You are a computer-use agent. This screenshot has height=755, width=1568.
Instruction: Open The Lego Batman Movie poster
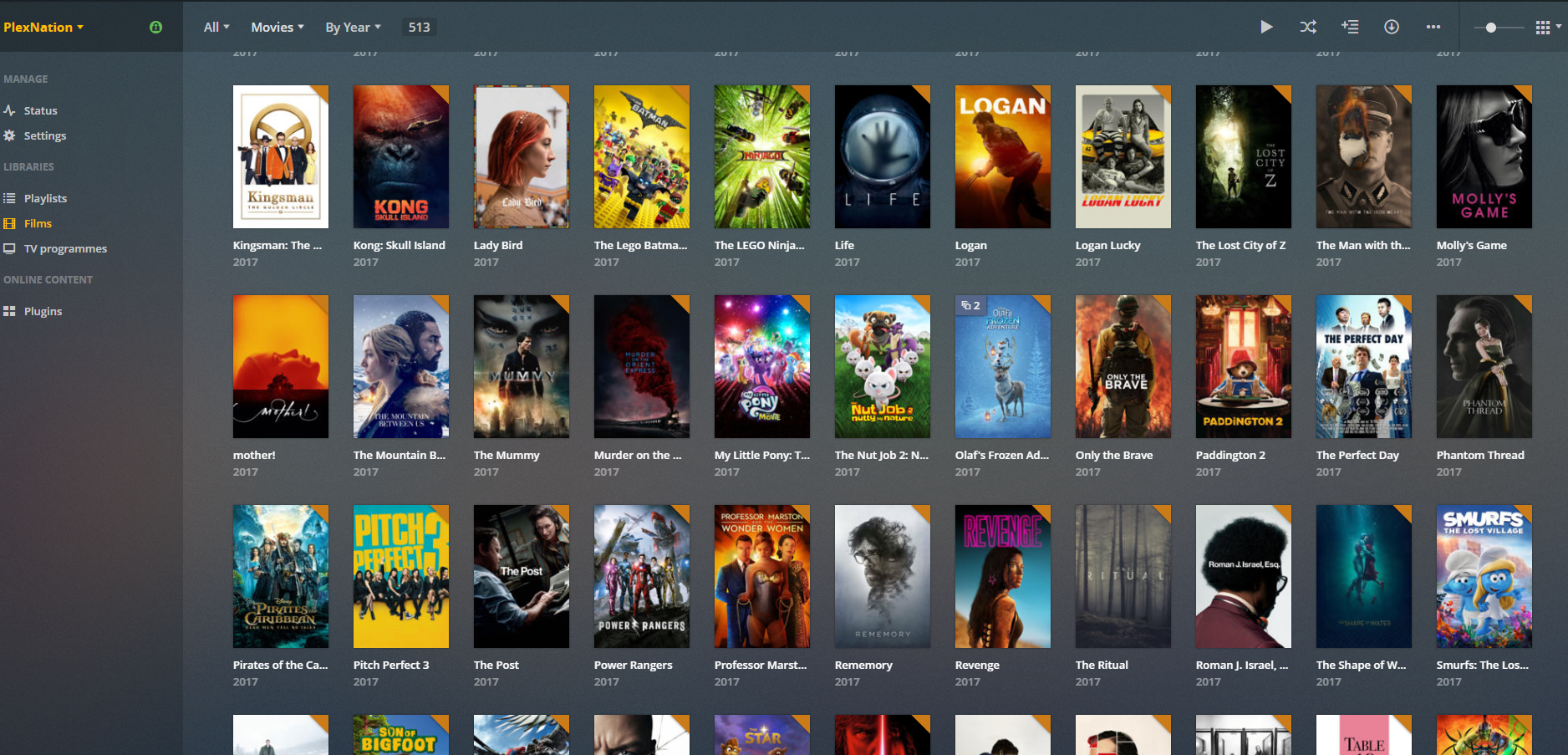642,156
